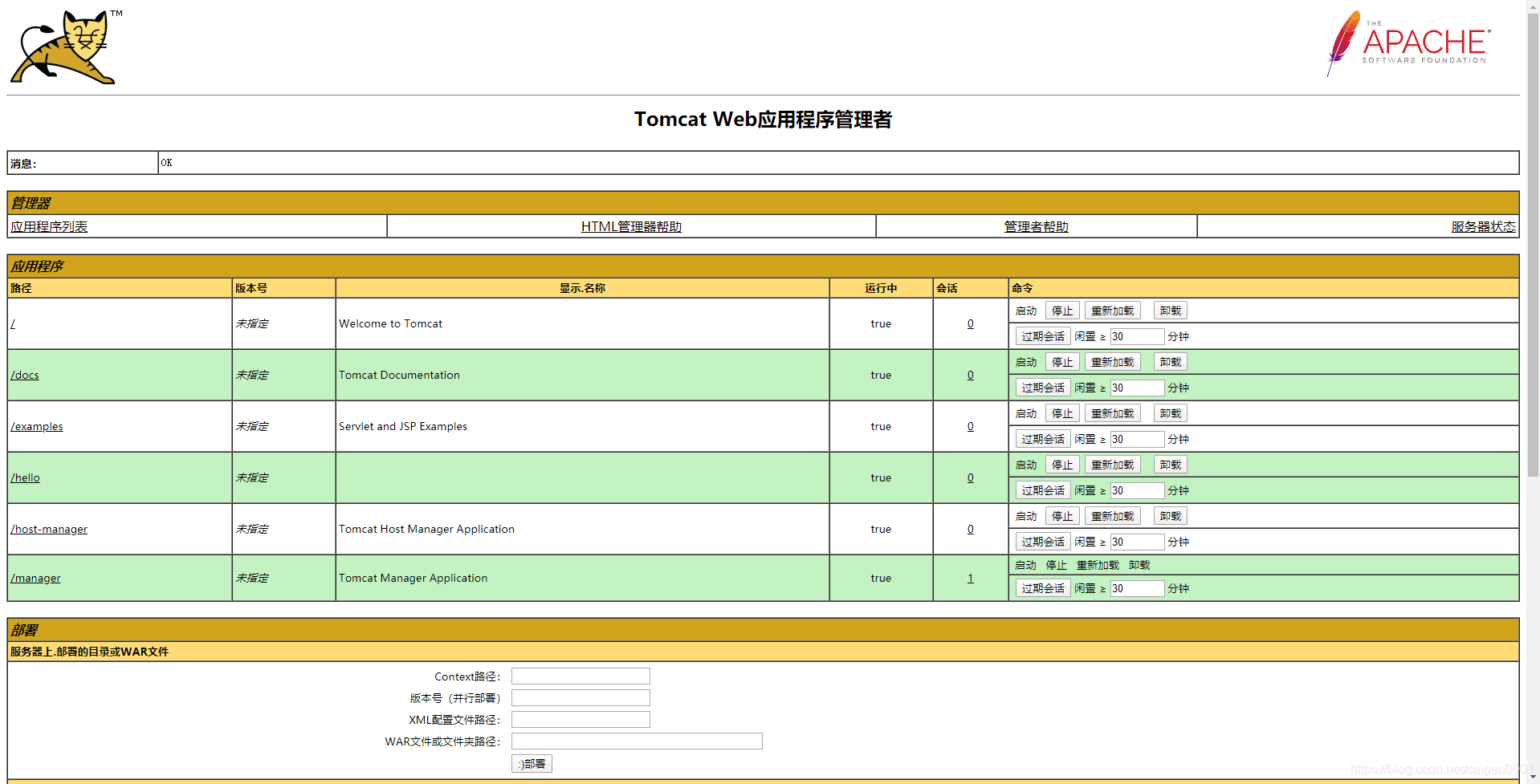
Task: Click the page scrollbar up arrow
Action: [x=1533, y=6]
